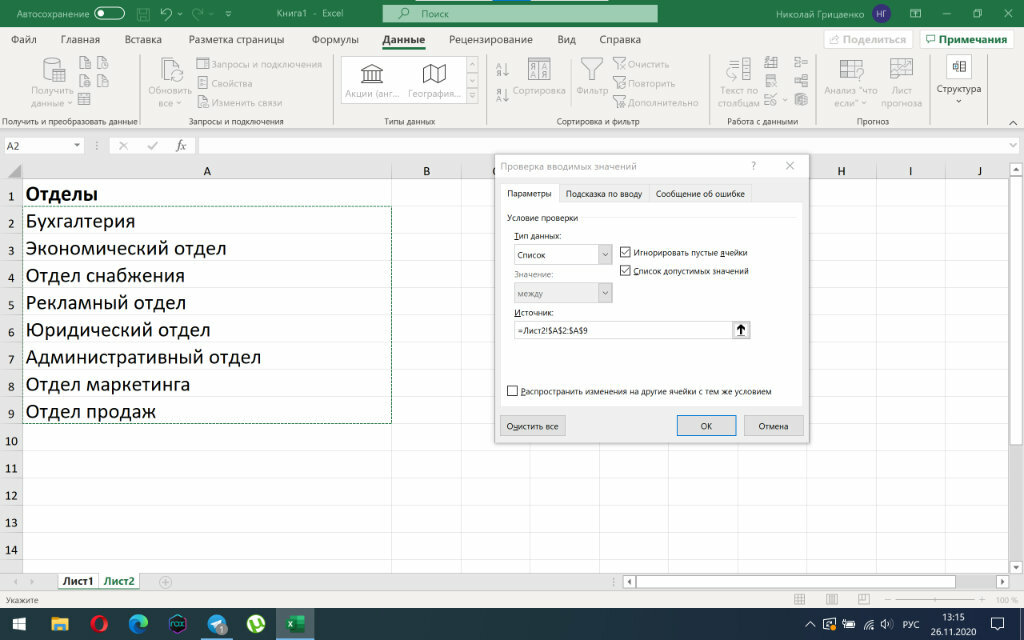Open Customize Quick Access Toolbar dropdown
Screen dimensions: 1024x640
pyautogui.click(x=228, y=14)
